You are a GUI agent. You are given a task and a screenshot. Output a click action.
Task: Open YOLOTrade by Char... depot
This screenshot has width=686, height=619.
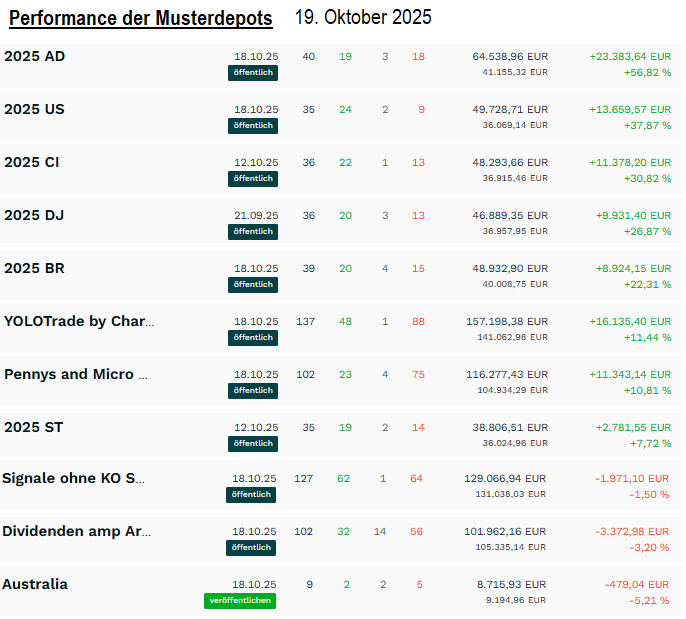pyautogui.click(x=79, y=321)
